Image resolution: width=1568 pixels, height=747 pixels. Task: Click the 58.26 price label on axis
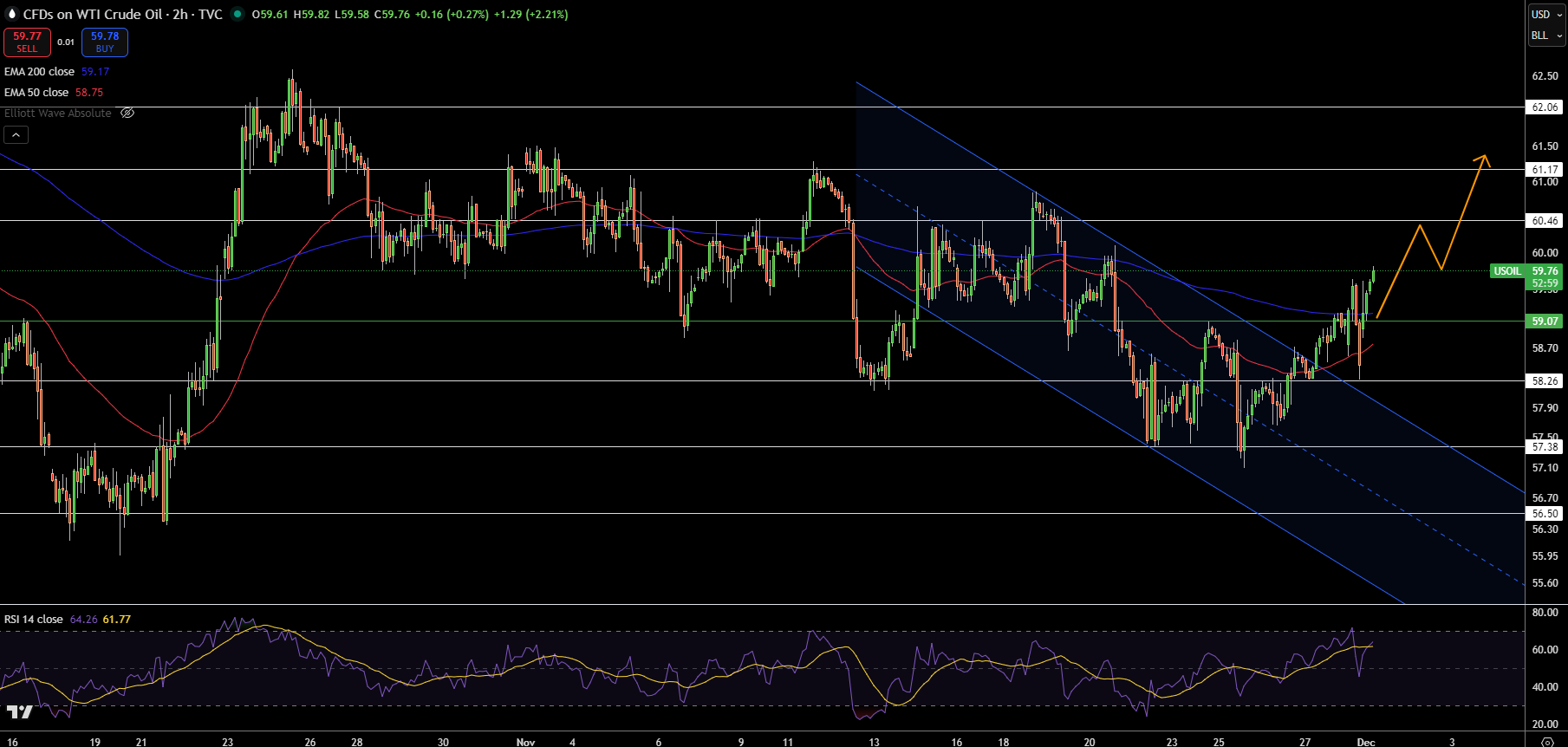coord(1545,381)
